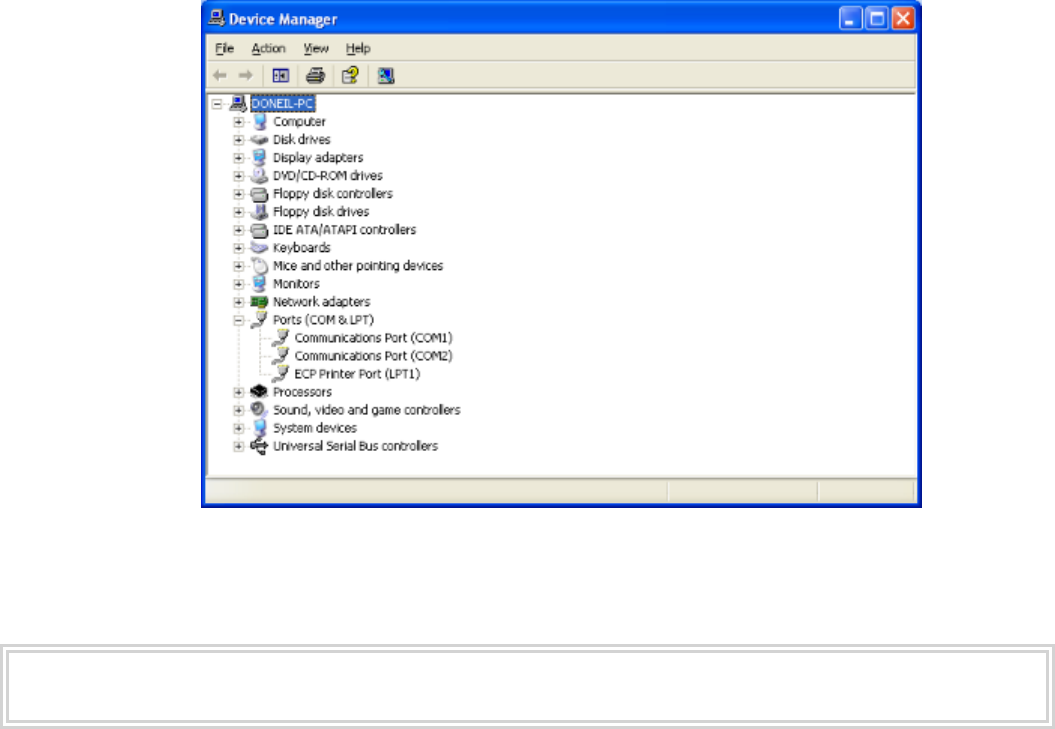Click the DVD/CD-ROM drives icon

(x=259, y=176)
